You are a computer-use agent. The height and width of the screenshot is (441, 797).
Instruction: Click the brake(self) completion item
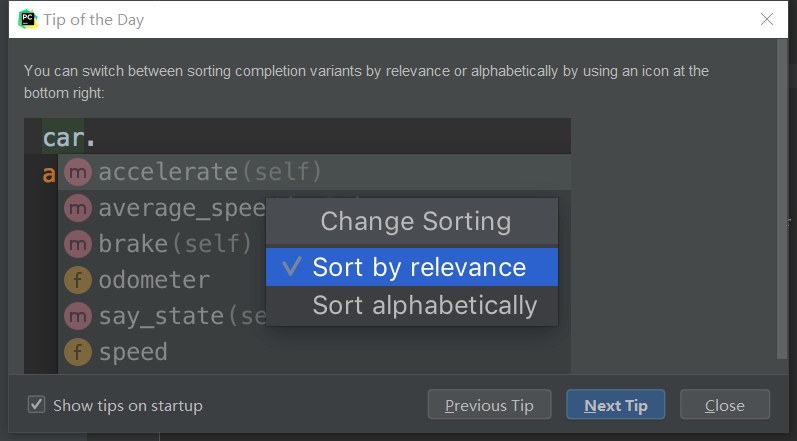[175, 243]
